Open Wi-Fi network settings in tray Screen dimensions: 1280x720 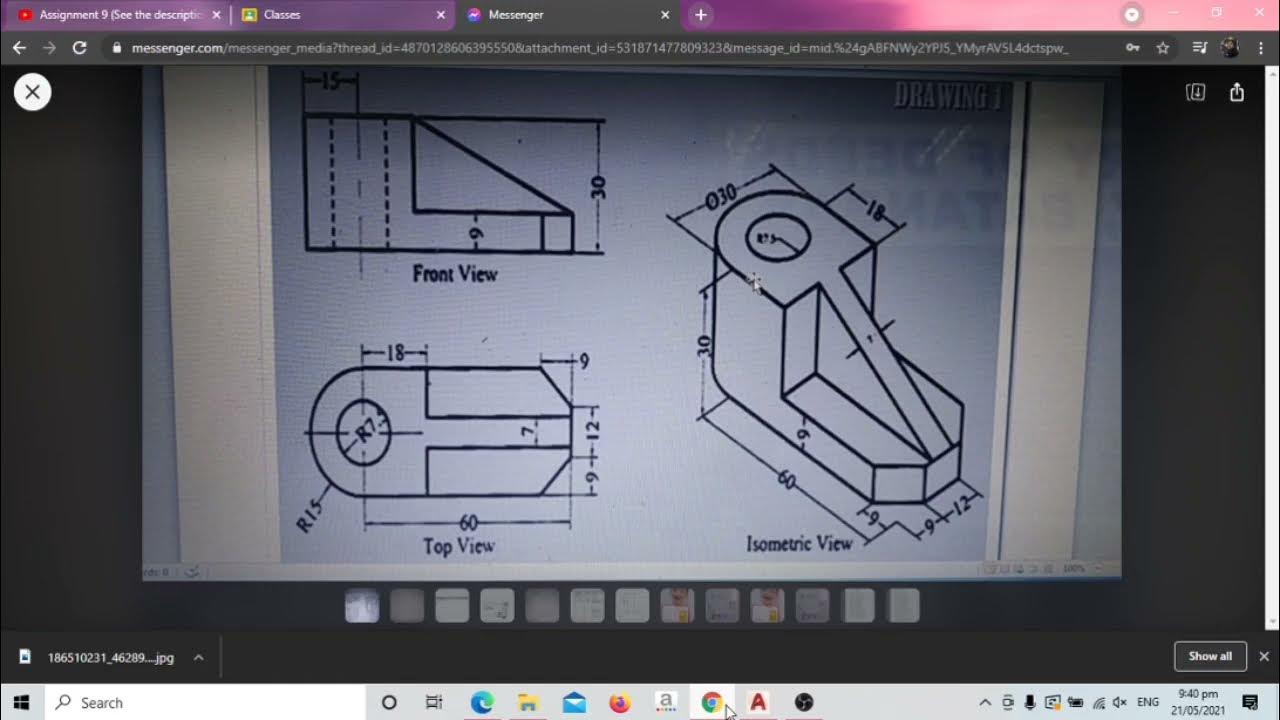(x=1099, y=703)
